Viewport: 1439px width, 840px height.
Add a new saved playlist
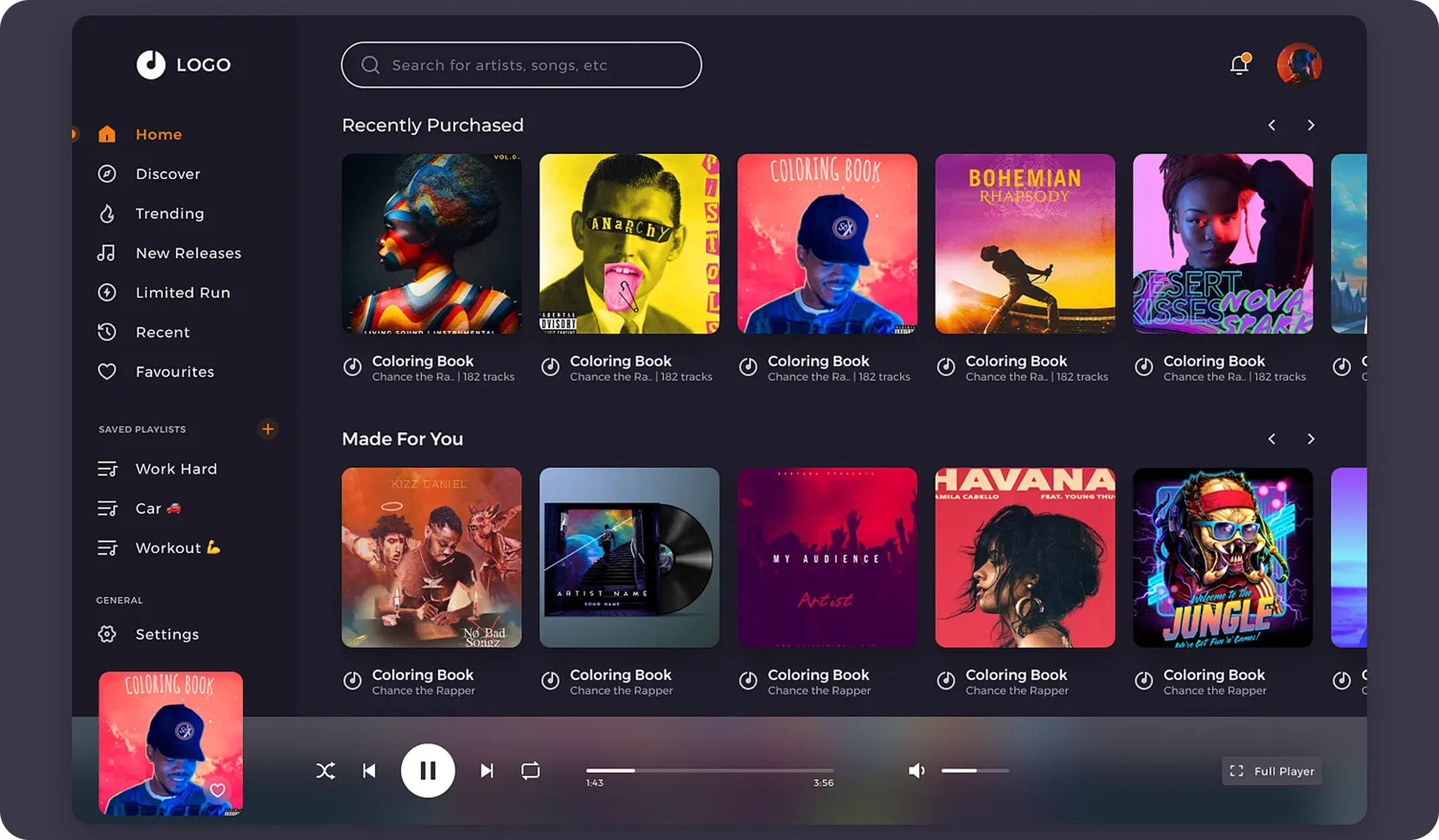pos(268,429)
